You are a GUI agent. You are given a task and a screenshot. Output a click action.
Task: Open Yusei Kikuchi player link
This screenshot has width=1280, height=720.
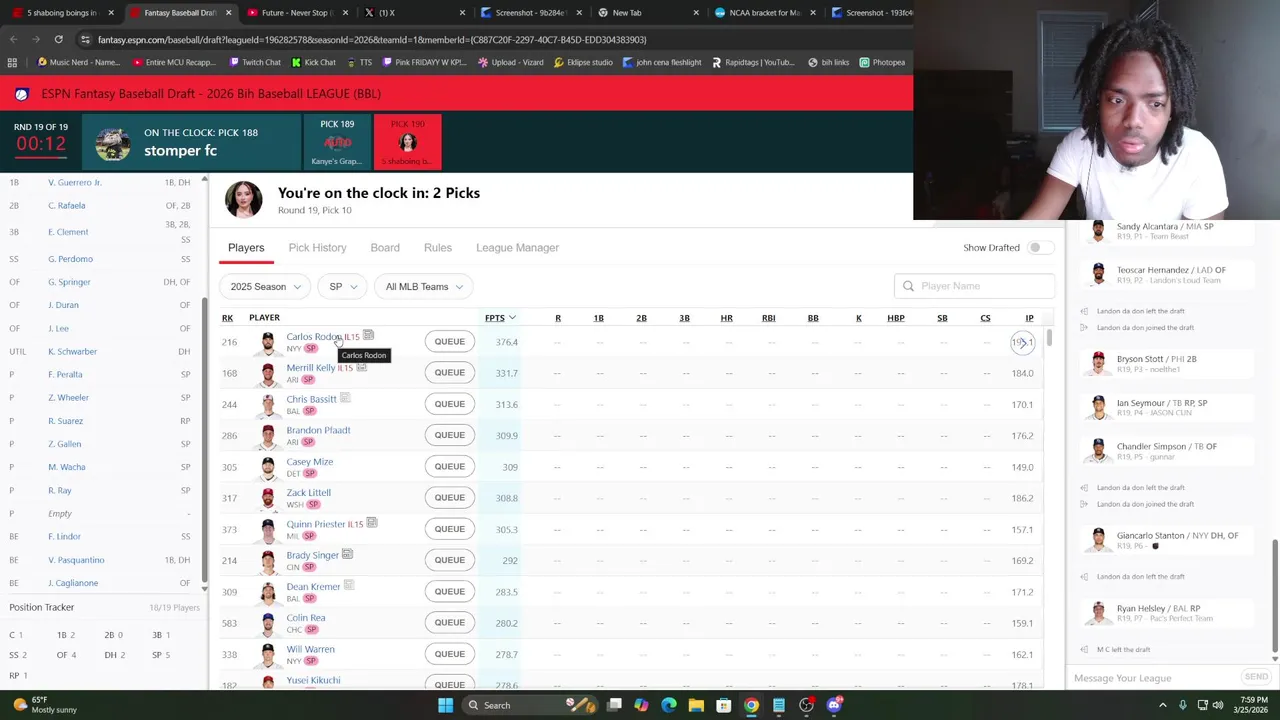coord(313,680)
